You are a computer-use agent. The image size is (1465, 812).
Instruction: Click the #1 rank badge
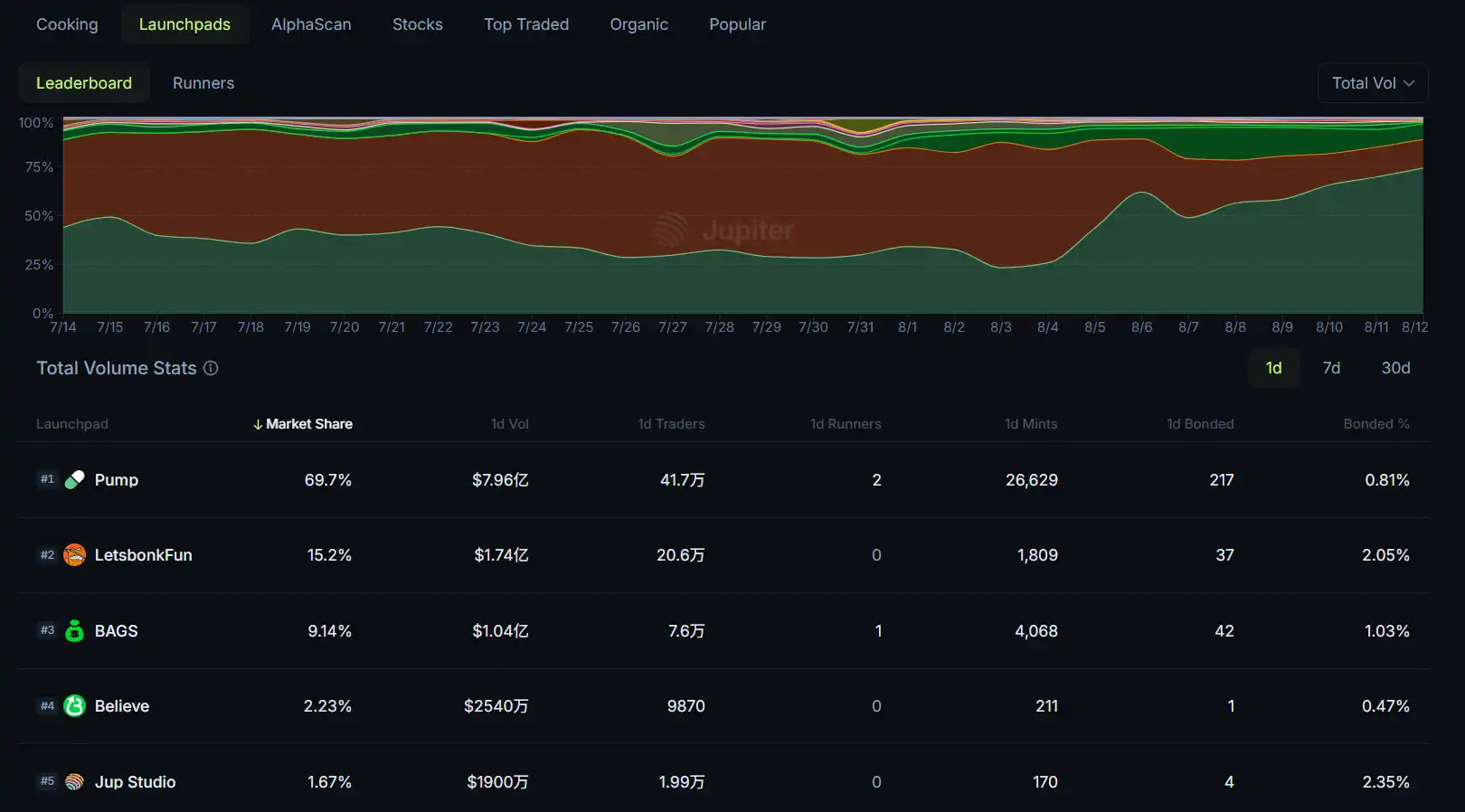click(x=47, y=479)
